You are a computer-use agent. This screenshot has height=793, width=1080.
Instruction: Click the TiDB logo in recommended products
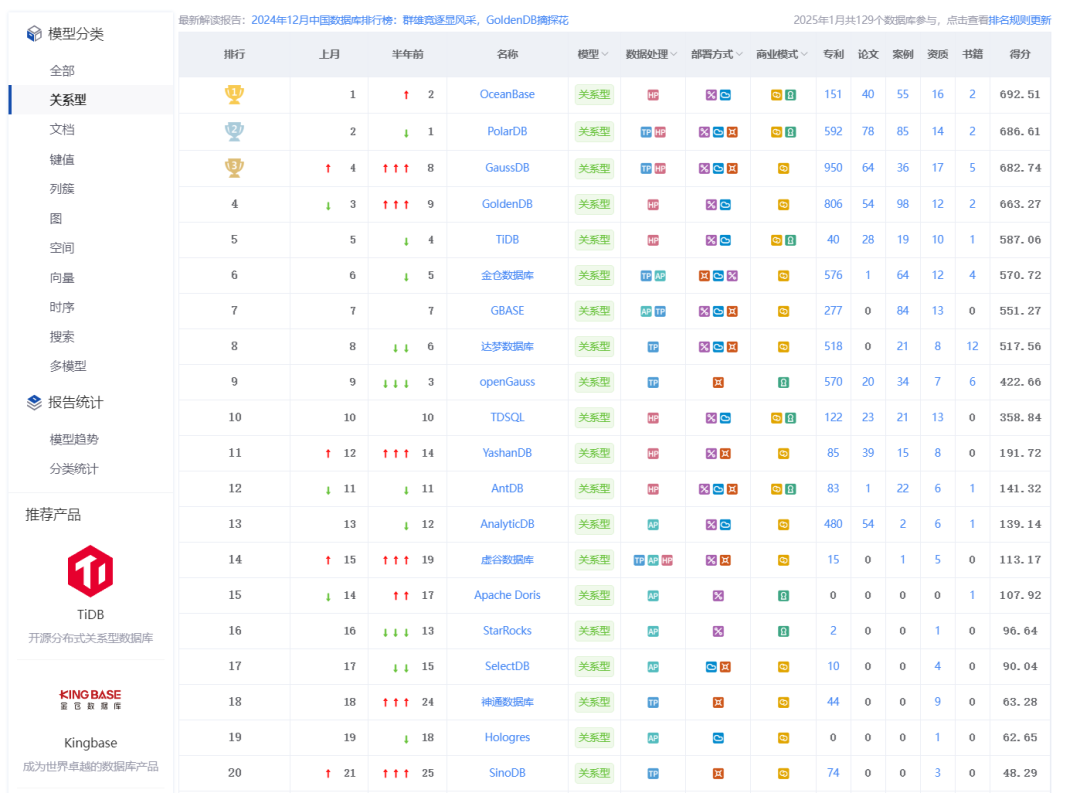point(90,571)
